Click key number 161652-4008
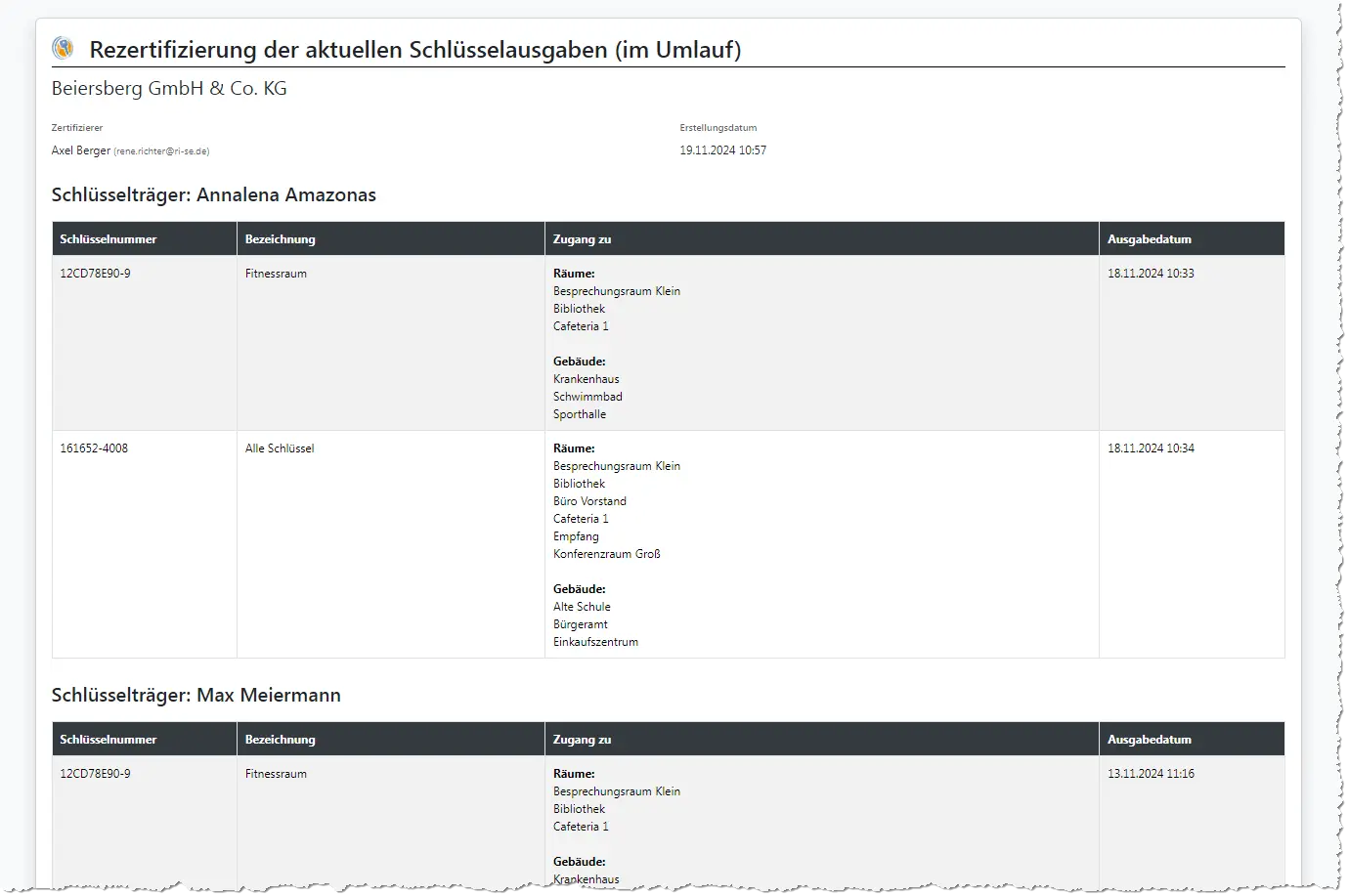Viewport: 1348px width, 896px height. point(93,448)
